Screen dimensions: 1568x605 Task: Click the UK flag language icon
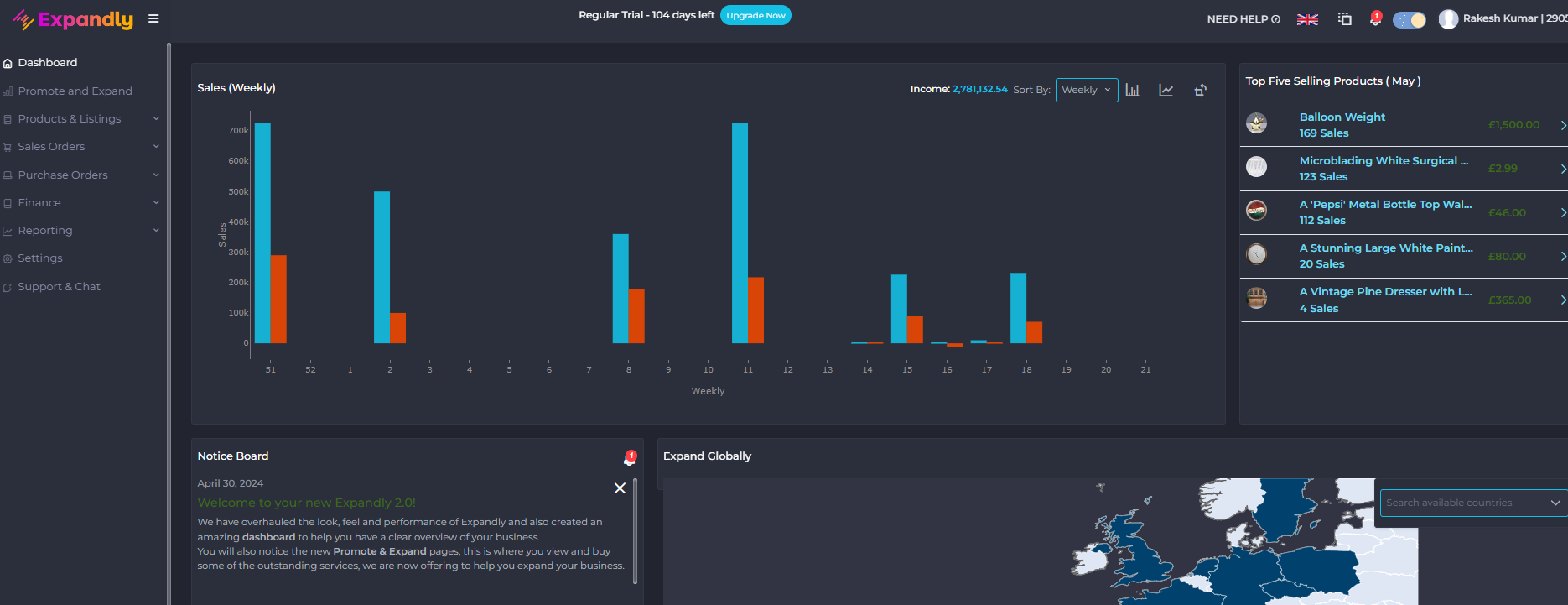tap(1307, 19)
